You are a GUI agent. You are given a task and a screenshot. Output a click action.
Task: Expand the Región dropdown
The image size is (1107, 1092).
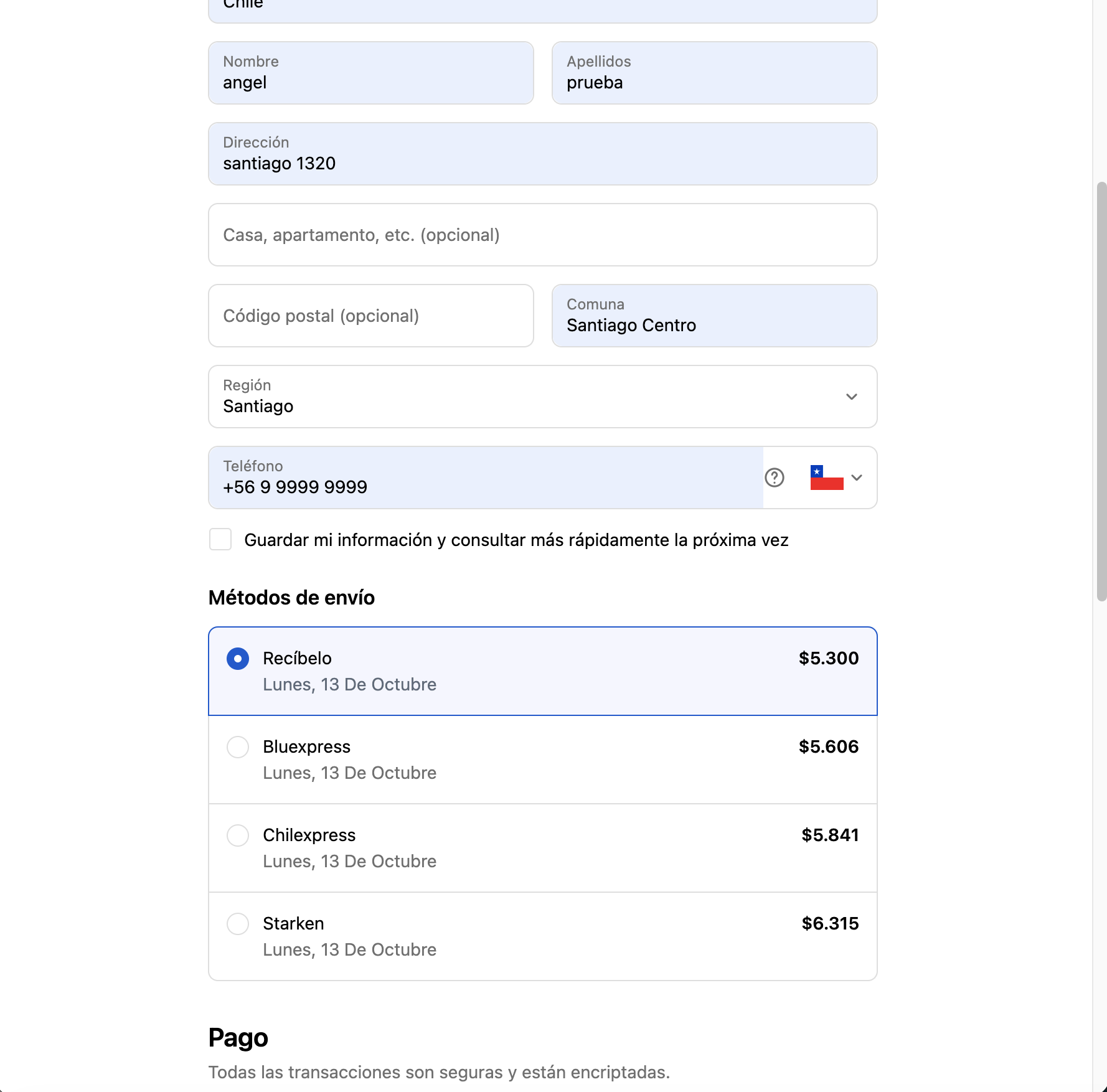[x=851, y=397]
